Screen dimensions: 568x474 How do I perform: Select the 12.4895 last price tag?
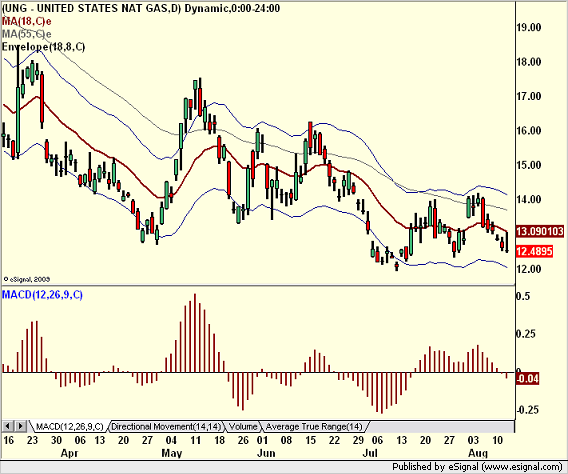tap(534, 251)
